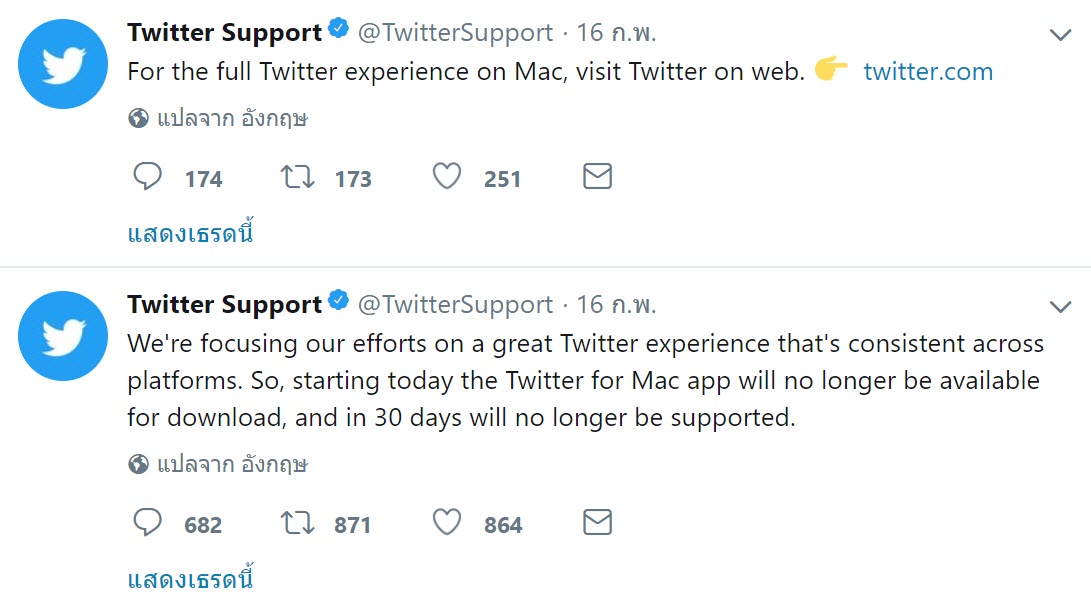
Task: Click แสดงเธรดนี้ under the second tweet
Action: (190, 576)
